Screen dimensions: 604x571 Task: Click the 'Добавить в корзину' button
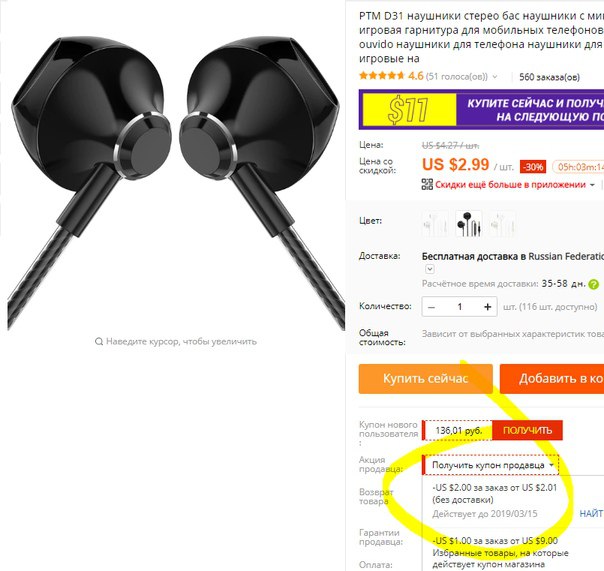click(552, 379)
